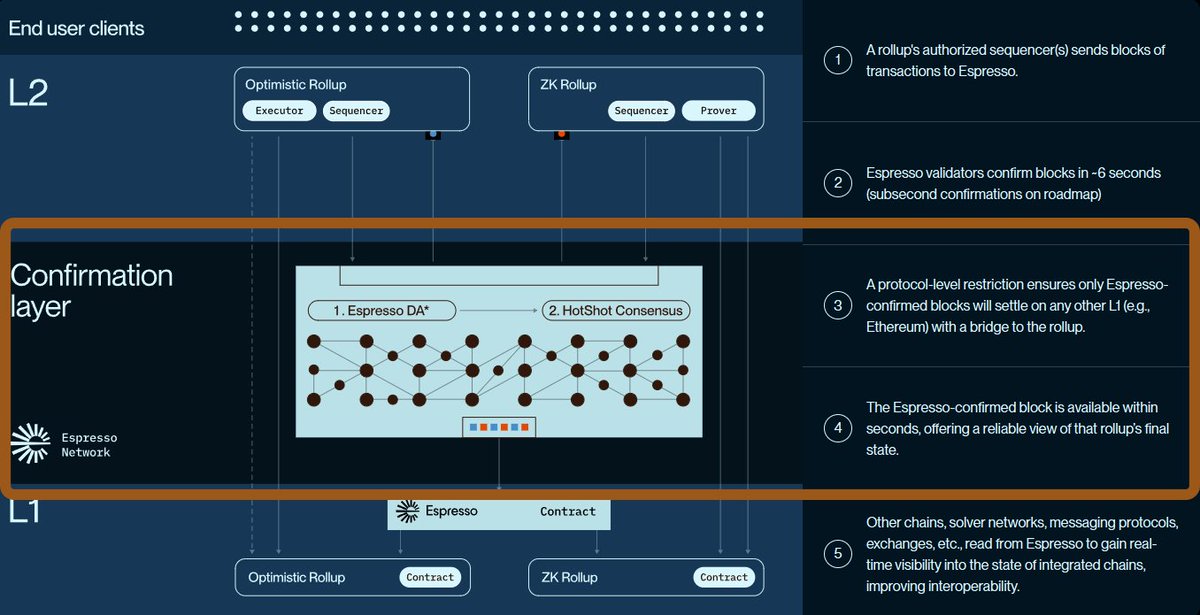
Task: Click the circled number 3 step marker
Action: point(838,306)
